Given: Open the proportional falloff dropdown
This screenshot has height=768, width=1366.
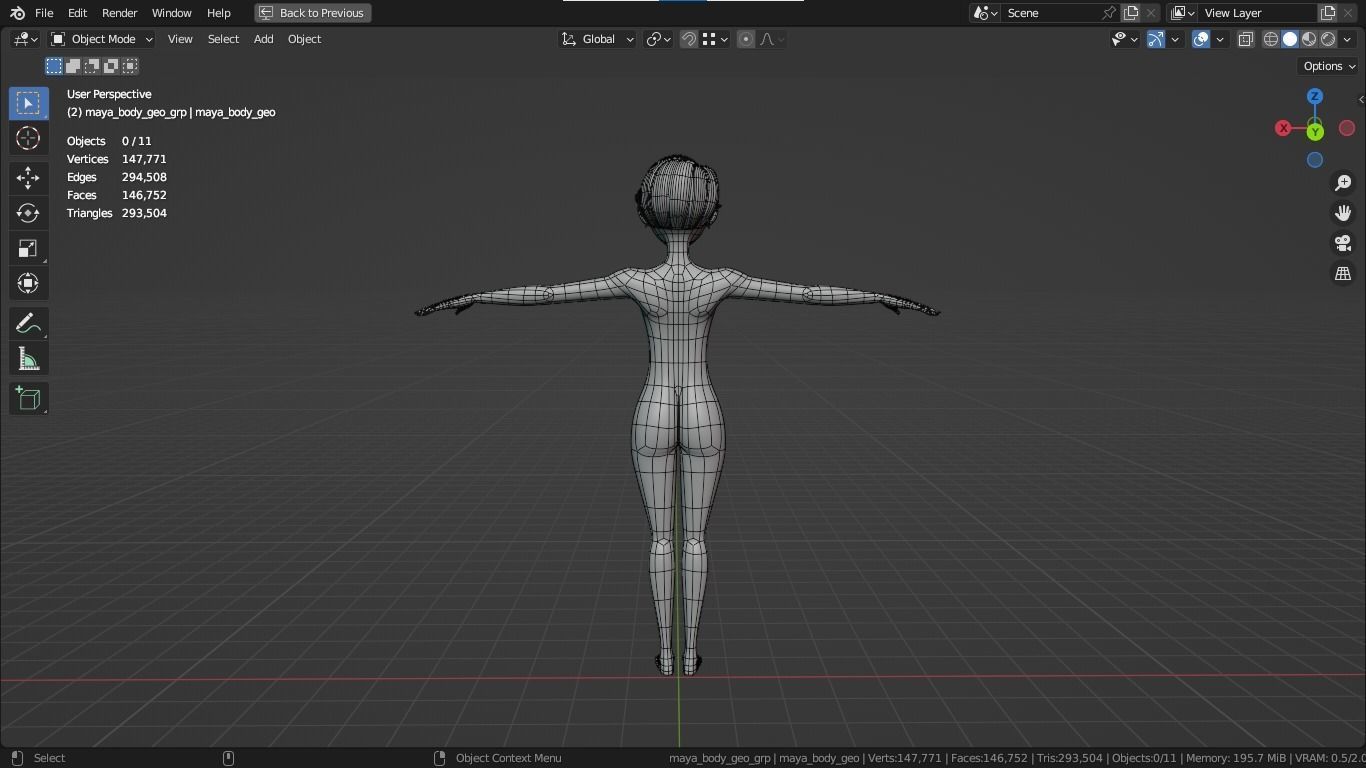Looking at the screenshot, I should click(771, 39).
